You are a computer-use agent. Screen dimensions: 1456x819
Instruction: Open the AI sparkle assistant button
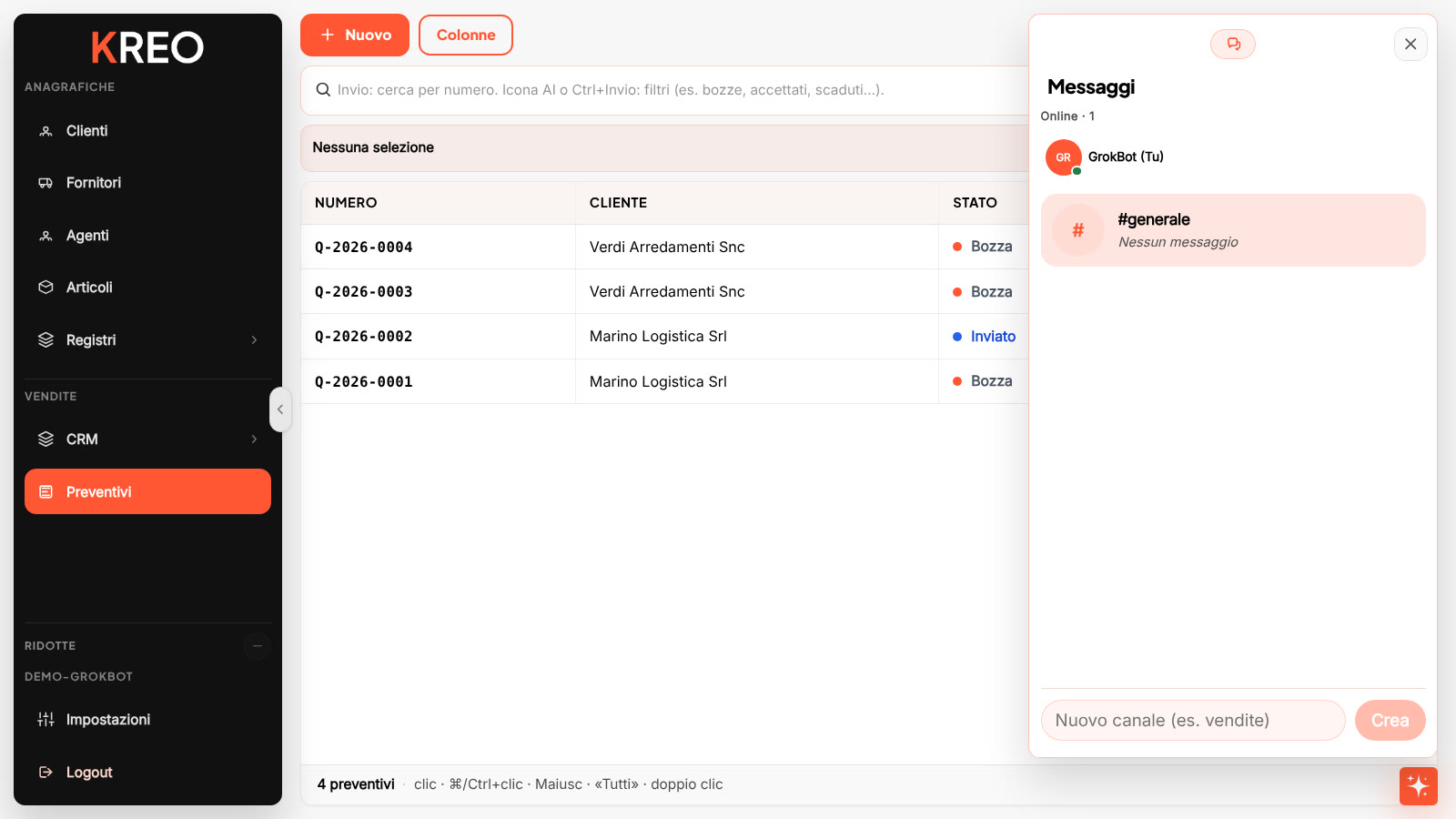coord(1419,786)
